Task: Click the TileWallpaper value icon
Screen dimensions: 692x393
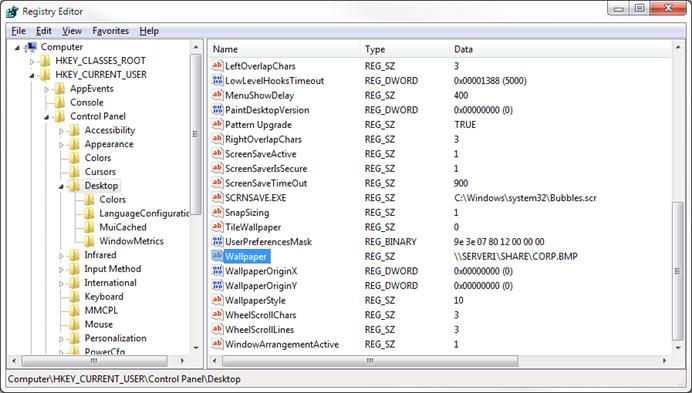Action: 217,227
